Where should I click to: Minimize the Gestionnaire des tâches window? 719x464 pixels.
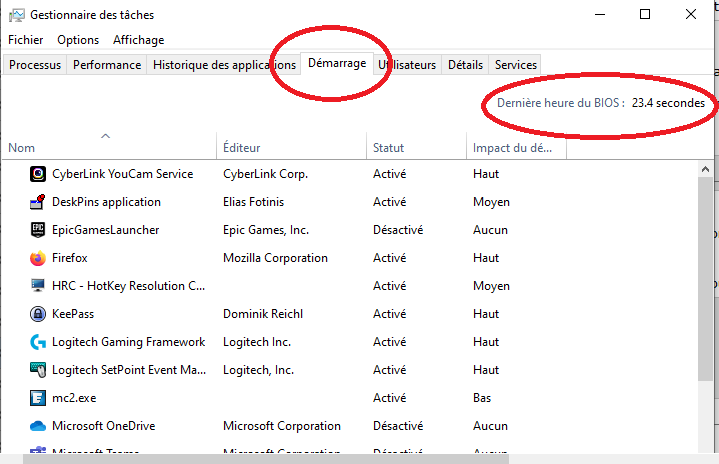coord(600,14)
